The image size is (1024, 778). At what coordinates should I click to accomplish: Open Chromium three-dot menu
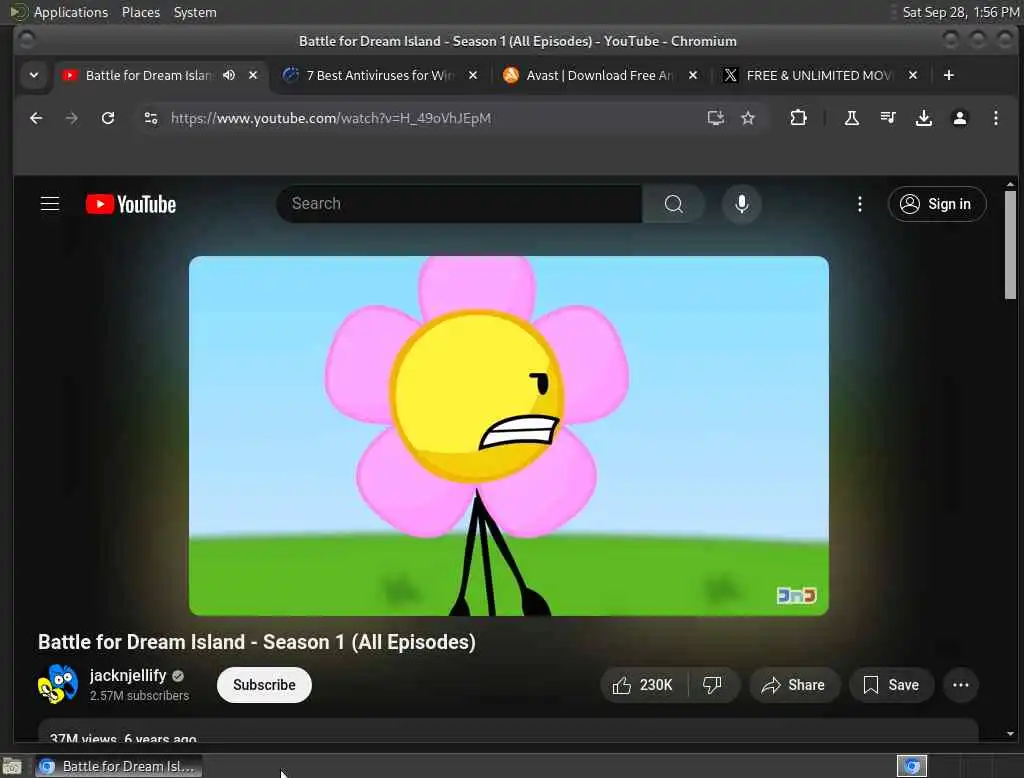tap(995, 118)
